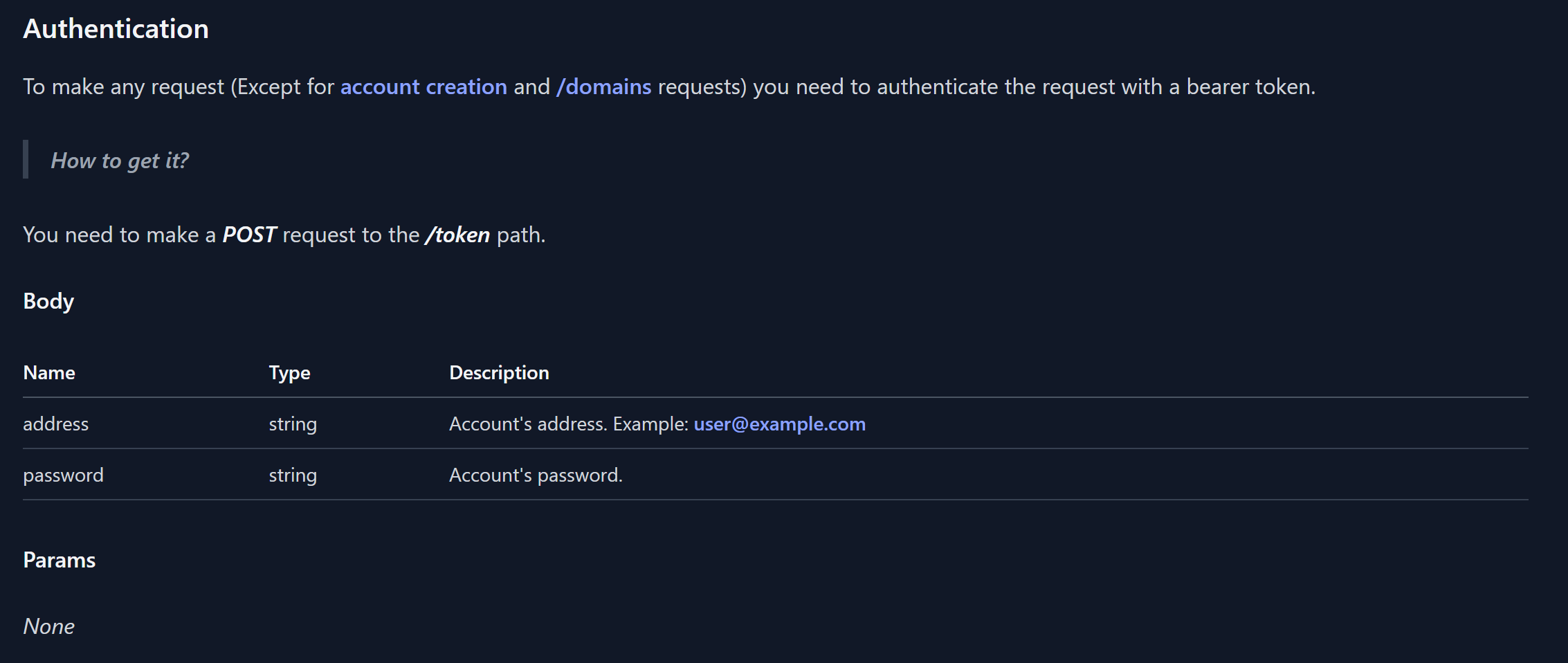Screen dimensions: 1568x663
Task: Click the Body section heading
Action: pyautogui.click(x=48, y=301)
